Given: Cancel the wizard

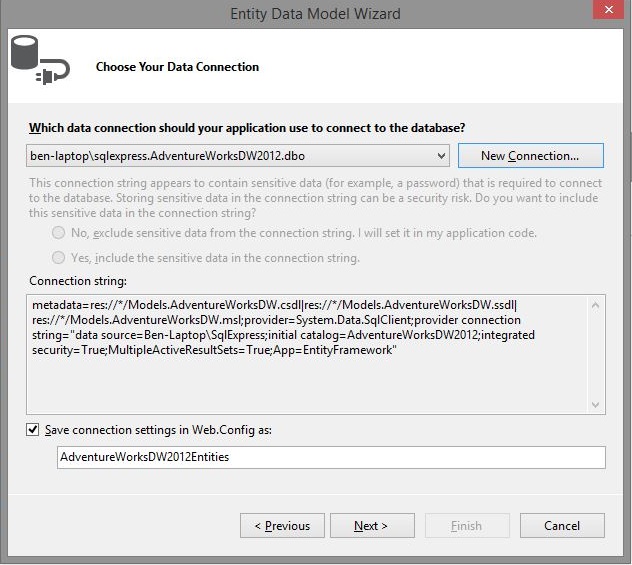Looking at the screenshot, I should 562,526.
